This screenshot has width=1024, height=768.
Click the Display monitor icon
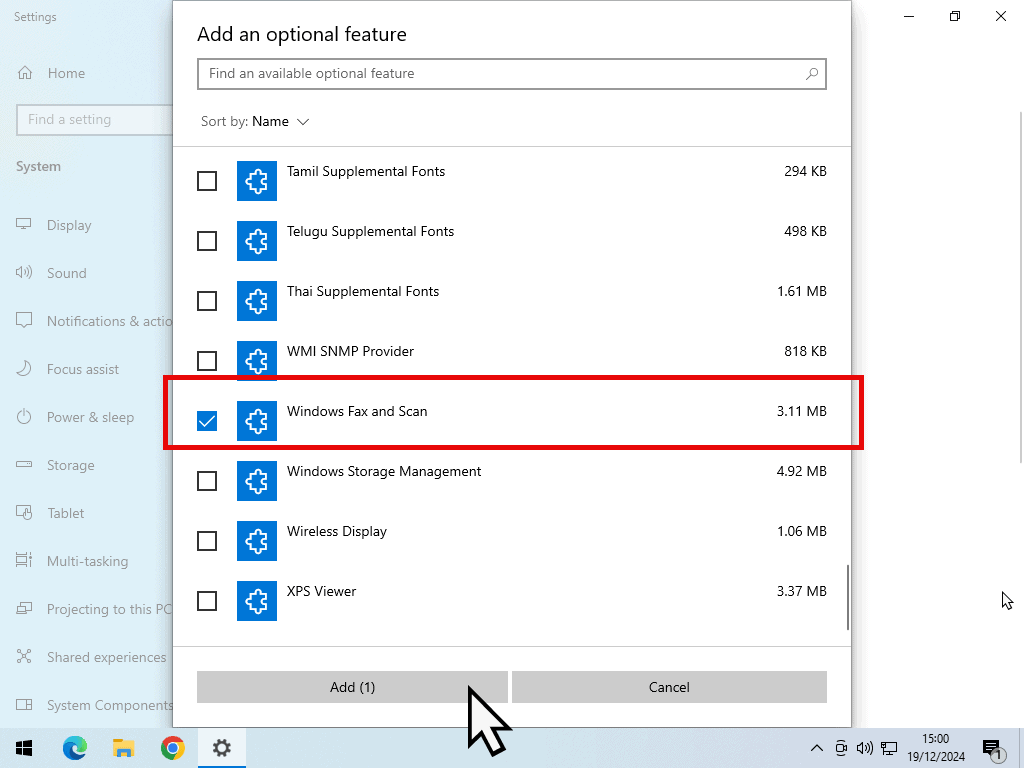click(x=24, y=225)
